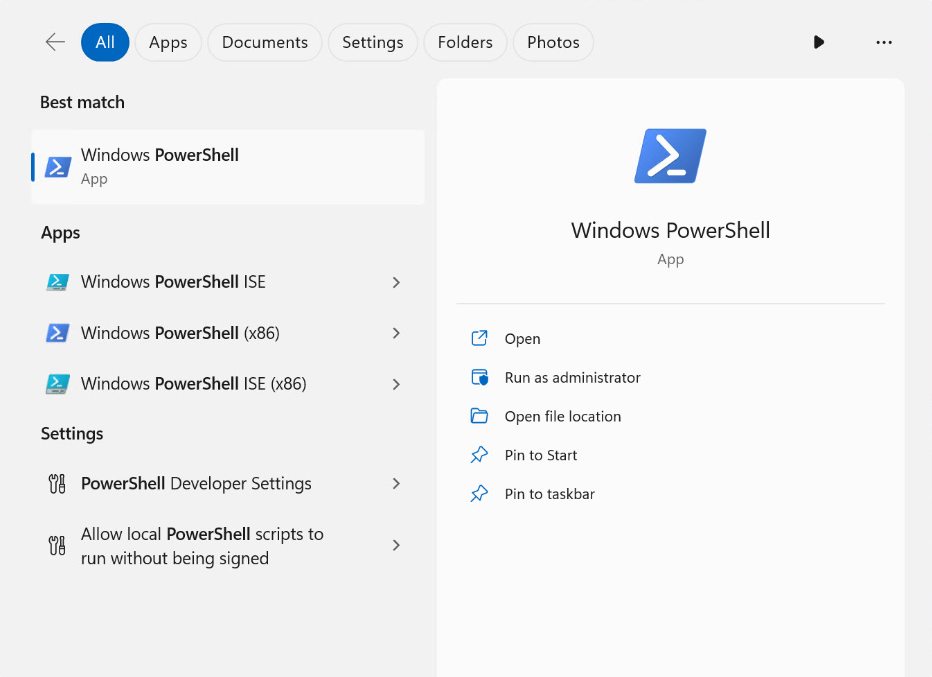Select Open file location

coord(563,416)
